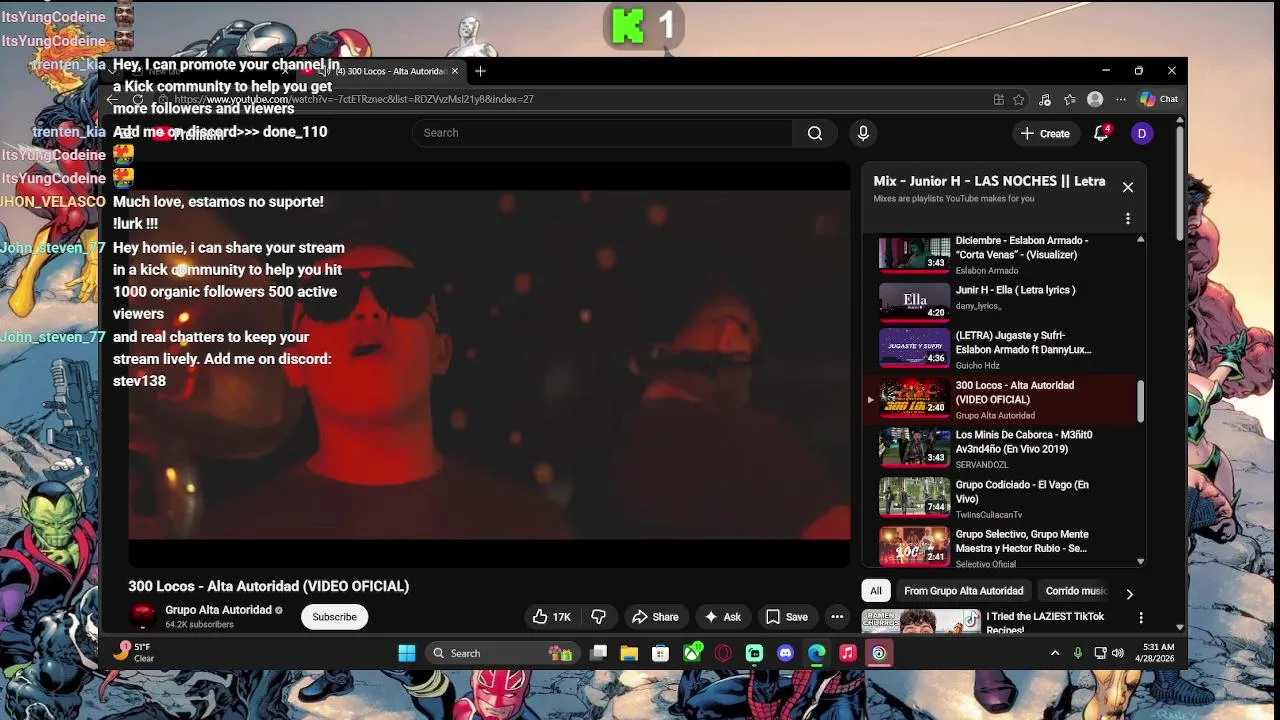Image resolution: width=1280 pixels, height=720 pixels.
Task: Activate voice search microphone icon
Action: click(x=863, y=133)
